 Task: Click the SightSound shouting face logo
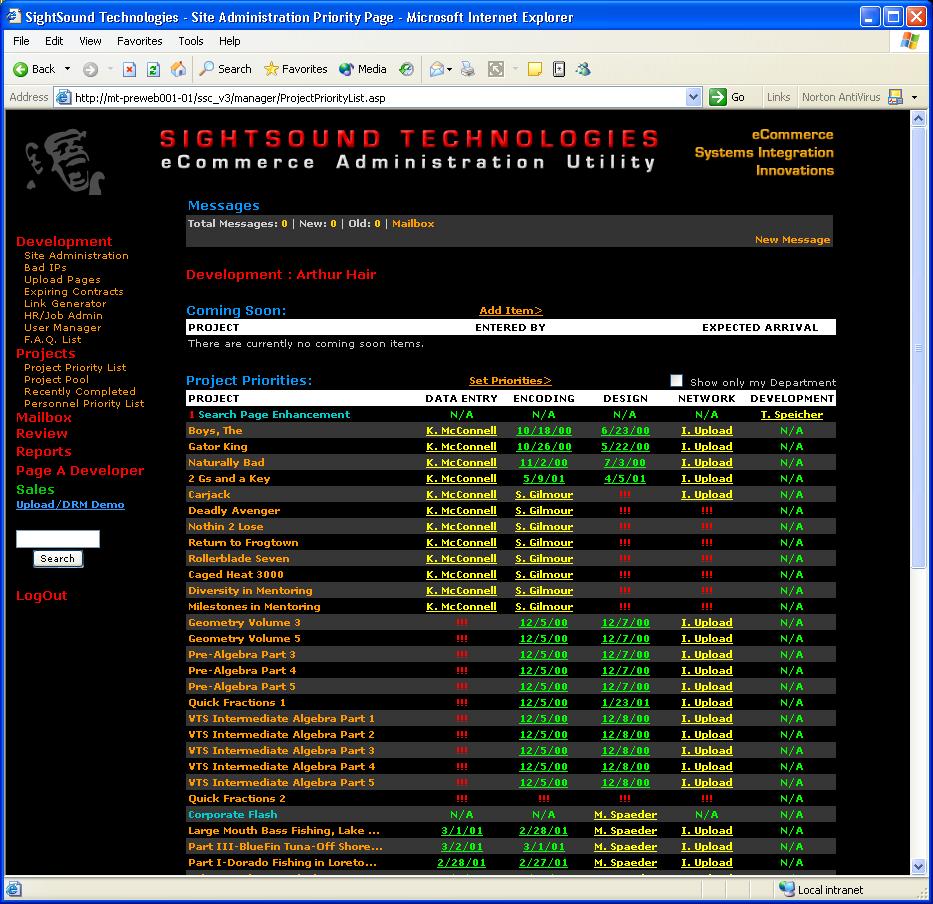(65, 161)
